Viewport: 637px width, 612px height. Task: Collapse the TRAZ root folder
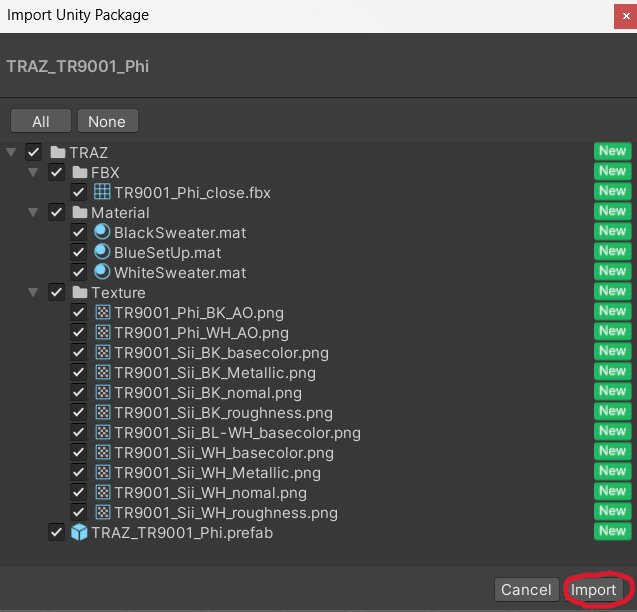(x=11, y=152)
